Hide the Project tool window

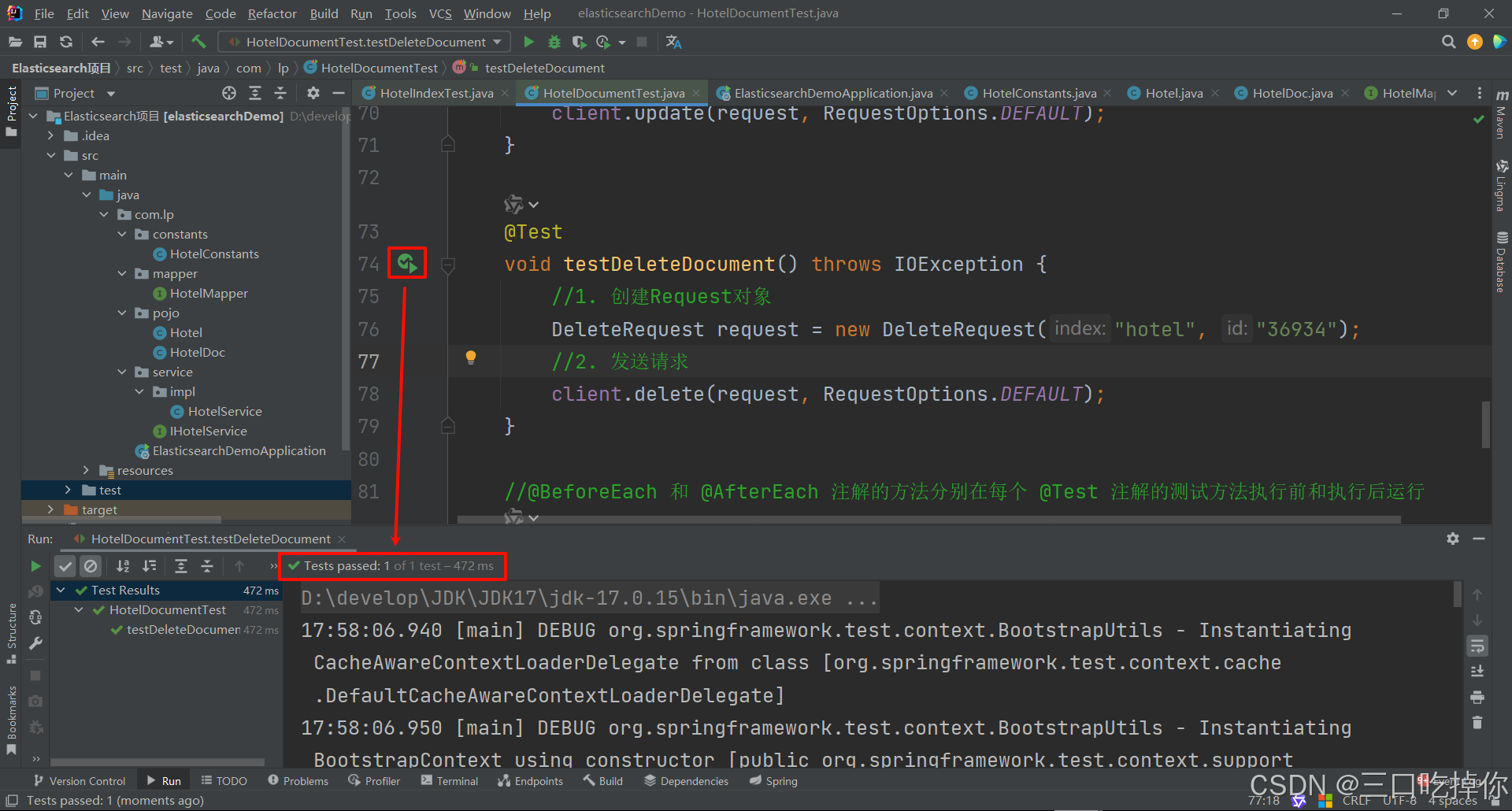click(339, 93)
